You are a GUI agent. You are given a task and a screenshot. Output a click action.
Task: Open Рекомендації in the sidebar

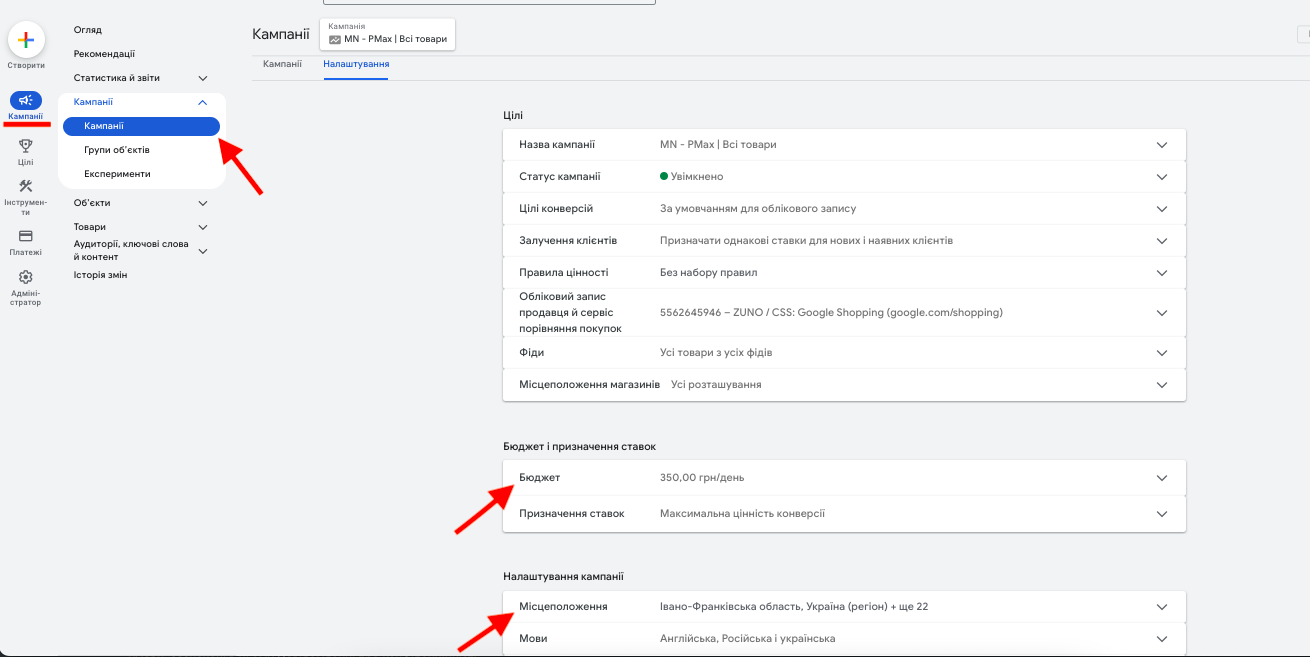pyautogui.click(x=104, y=54)
